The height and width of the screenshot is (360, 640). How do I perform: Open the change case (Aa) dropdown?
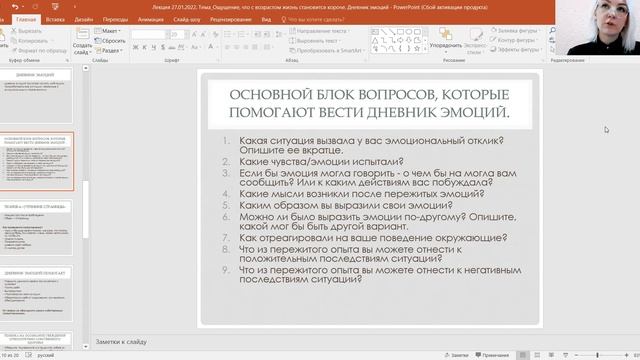click(196, 48)
